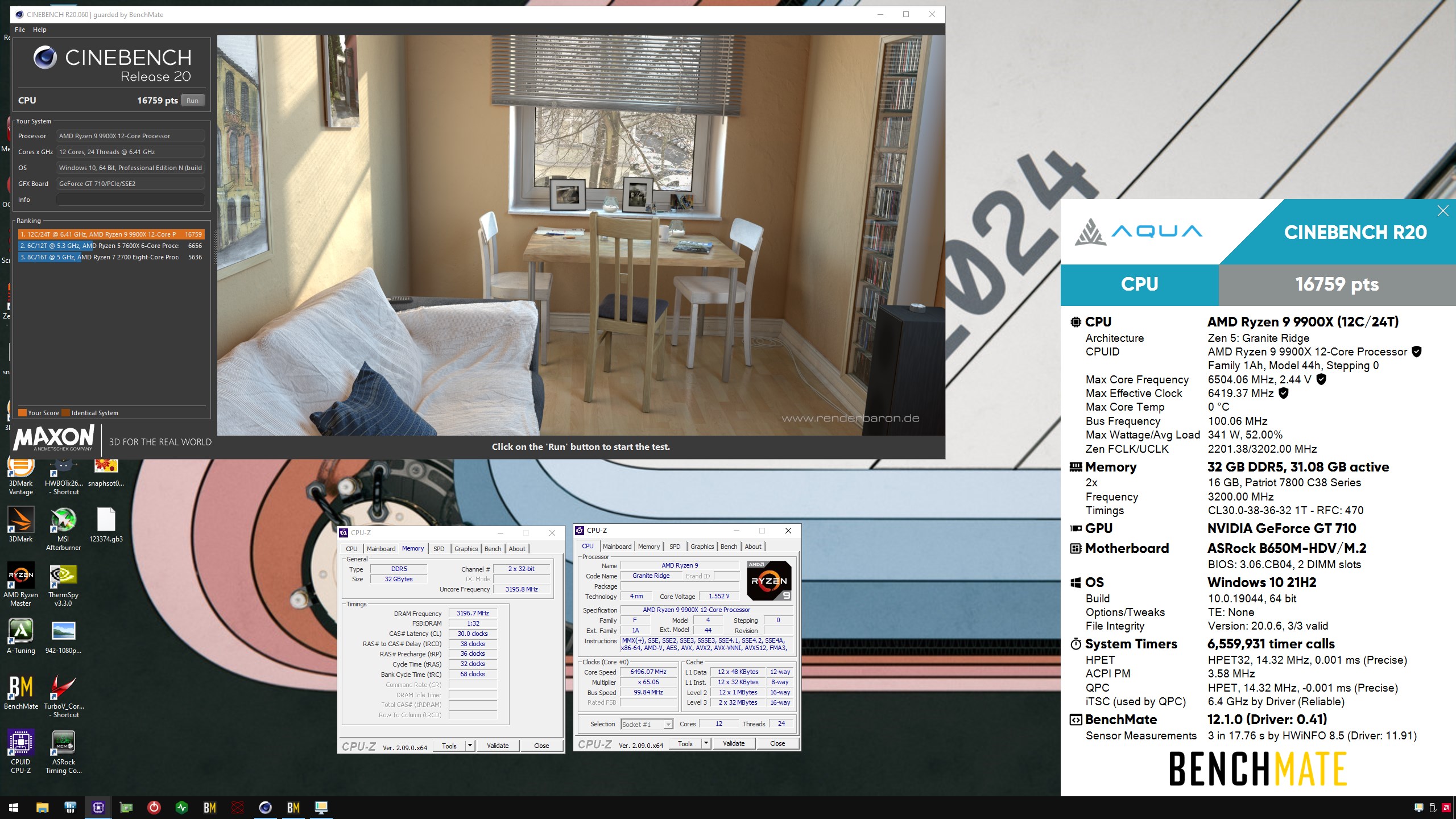Screen dimensions: 1456x819
Task: Open the A-Tuning desktop shortcut
Action: (x=21, y=636)
